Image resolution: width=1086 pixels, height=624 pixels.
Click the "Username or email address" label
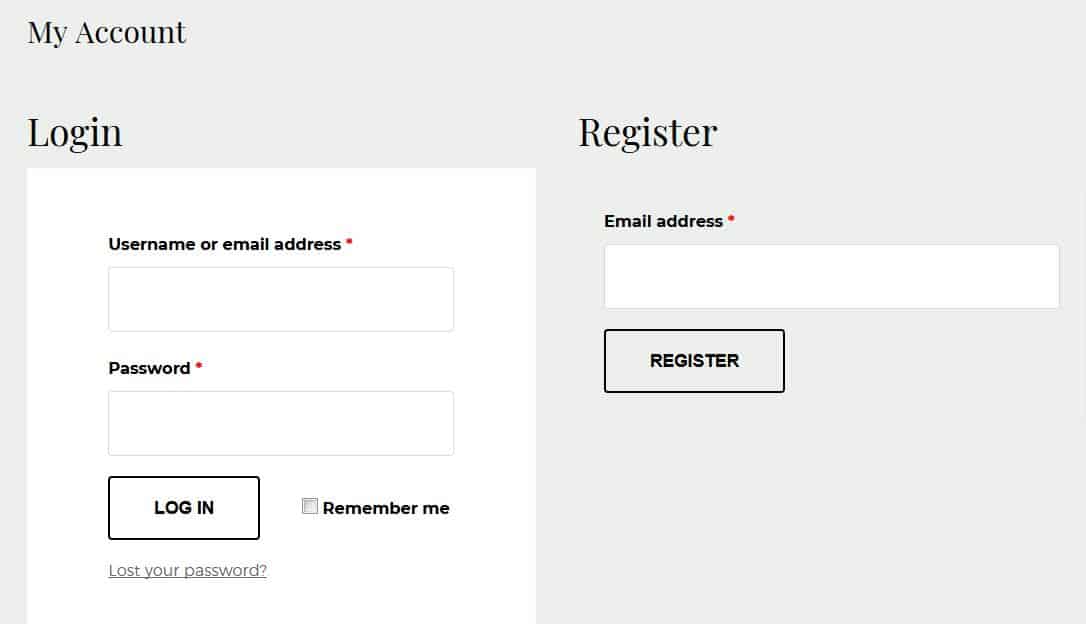point(224,244)
